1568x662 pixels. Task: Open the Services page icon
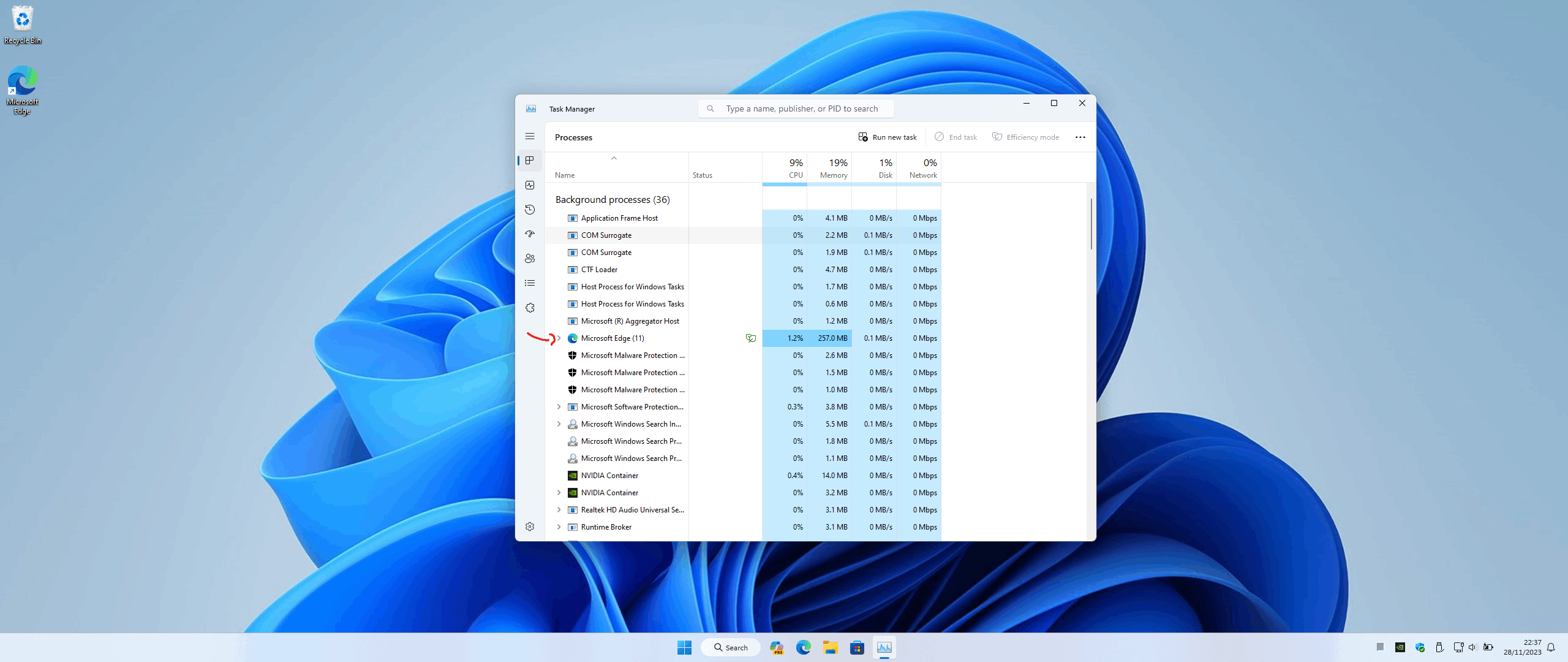[530, 308]
